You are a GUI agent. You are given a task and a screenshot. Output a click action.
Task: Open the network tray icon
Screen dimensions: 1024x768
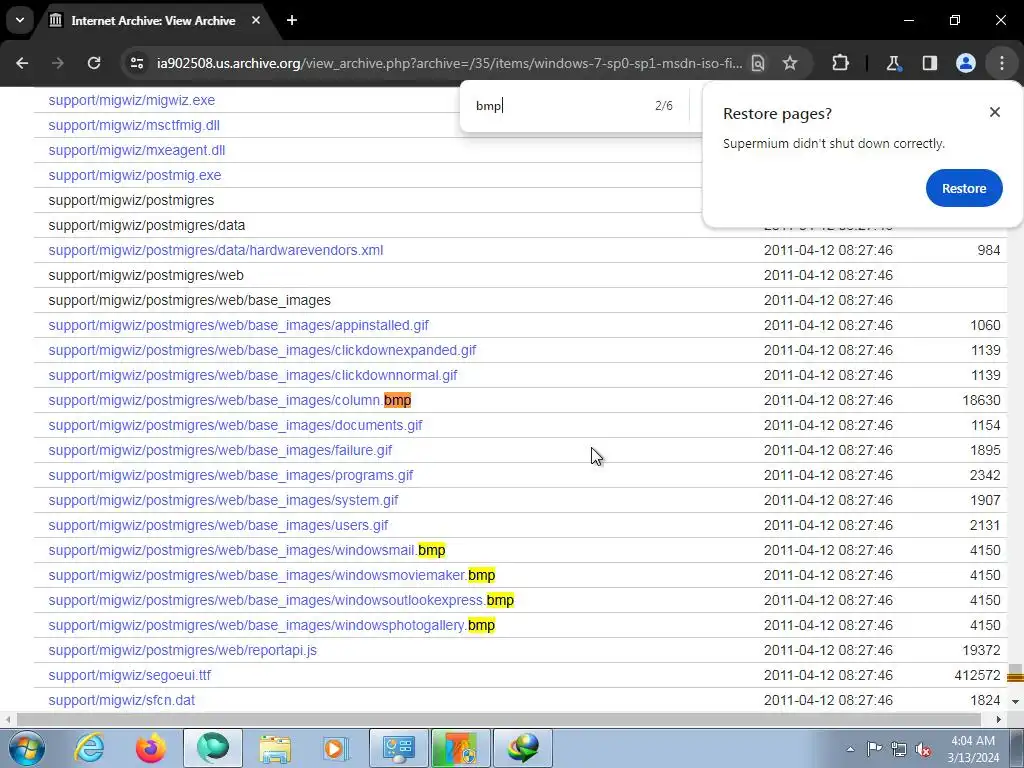pyautogui.click(x=899, y=749)
